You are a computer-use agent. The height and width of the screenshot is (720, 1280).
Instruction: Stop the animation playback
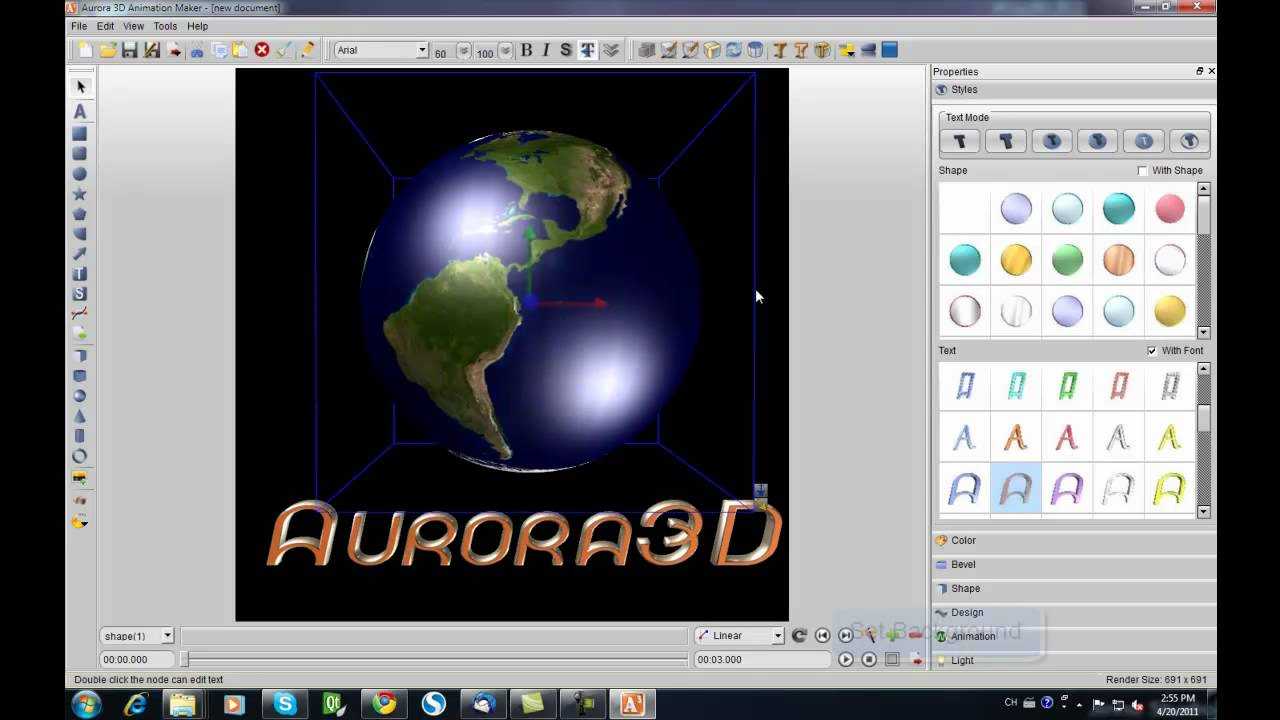[x=869, y=659]
